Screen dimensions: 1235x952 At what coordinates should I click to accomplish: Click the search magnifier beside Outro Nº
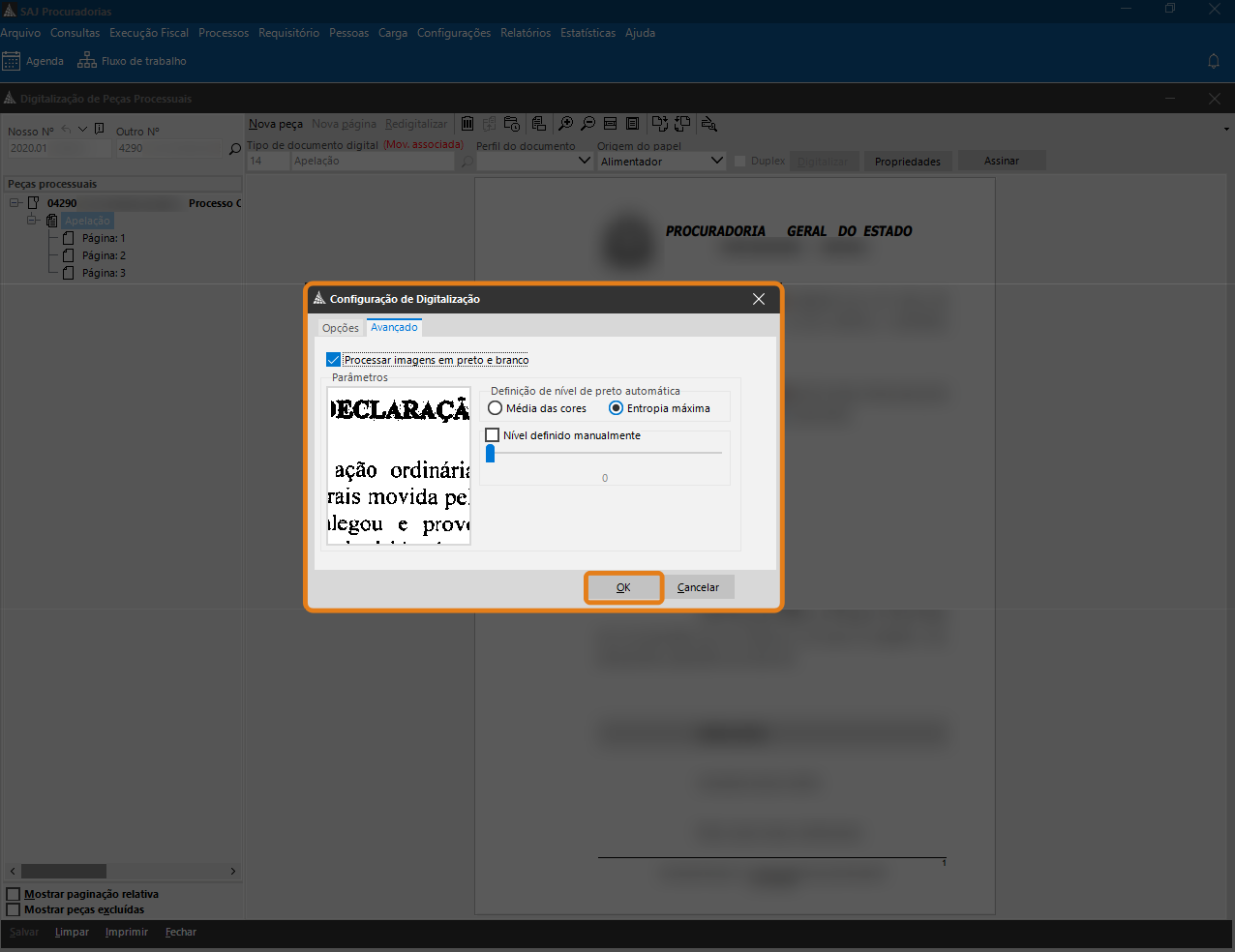click(x=234, y=149)
